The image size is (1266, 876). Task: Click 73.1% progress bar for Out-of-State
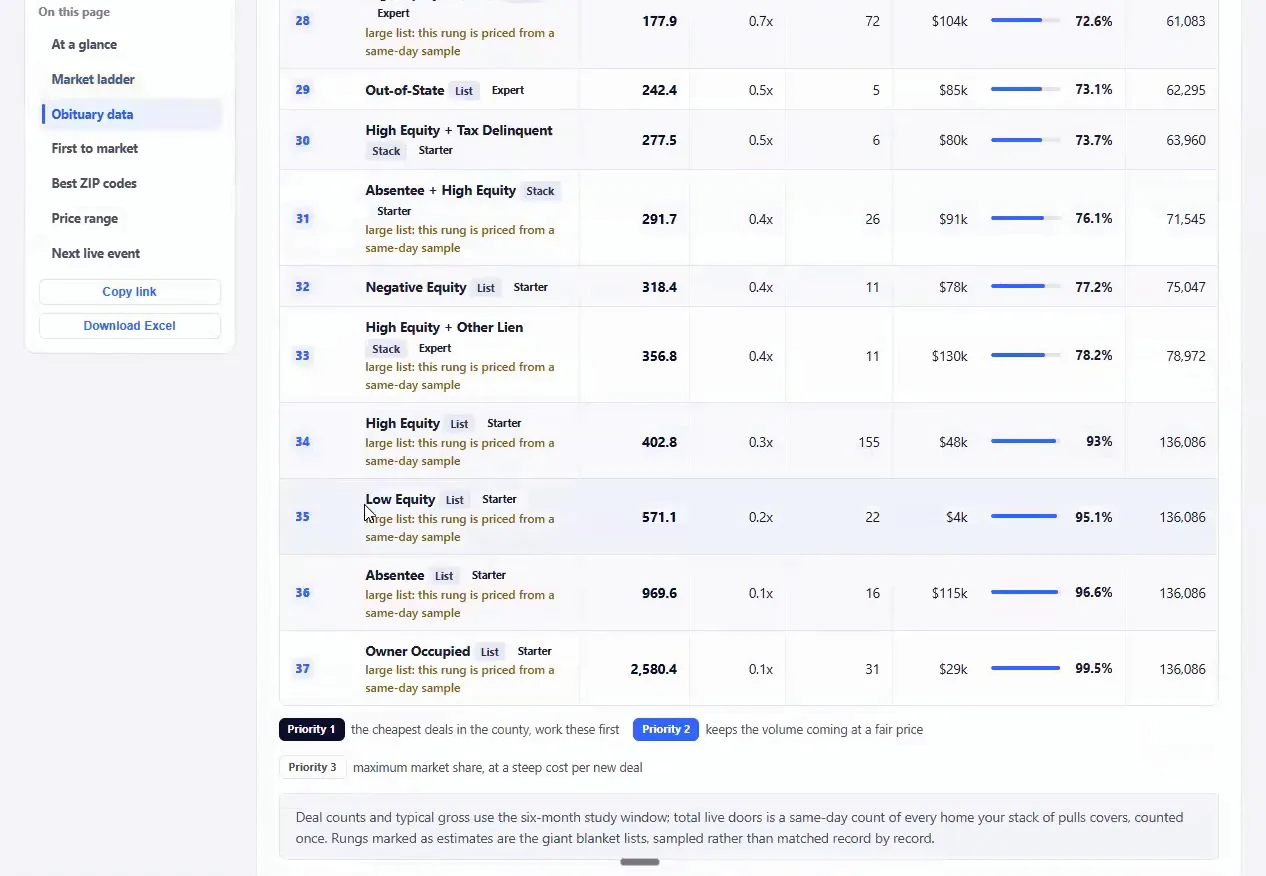1026,90
